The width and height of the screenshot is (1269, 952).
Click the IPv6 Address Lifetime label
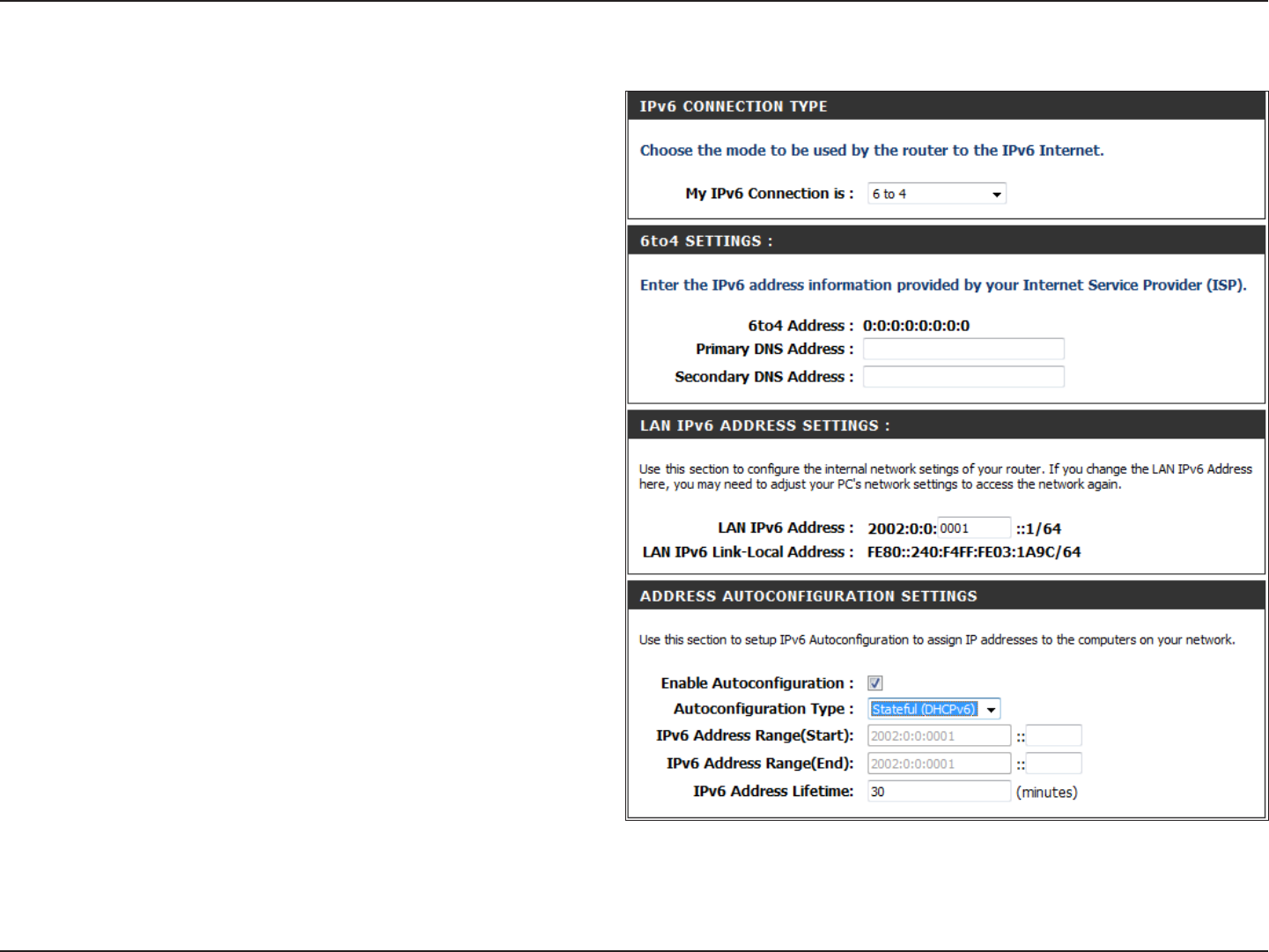coord(773,792)
